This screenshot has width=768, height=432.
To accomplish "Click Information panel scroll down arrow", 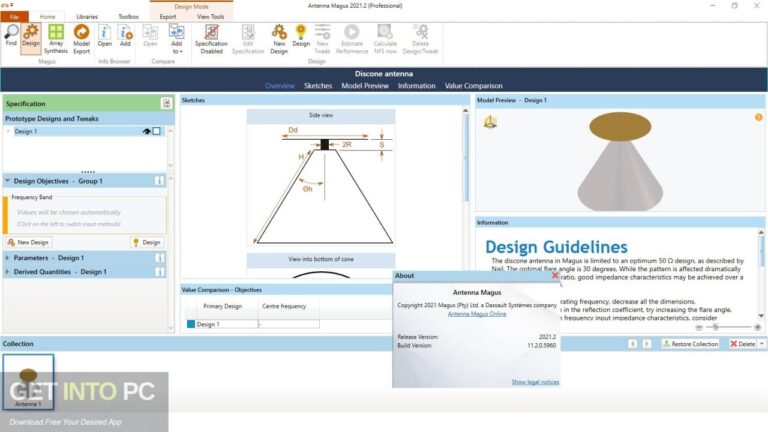I will (x=761, y=316).
